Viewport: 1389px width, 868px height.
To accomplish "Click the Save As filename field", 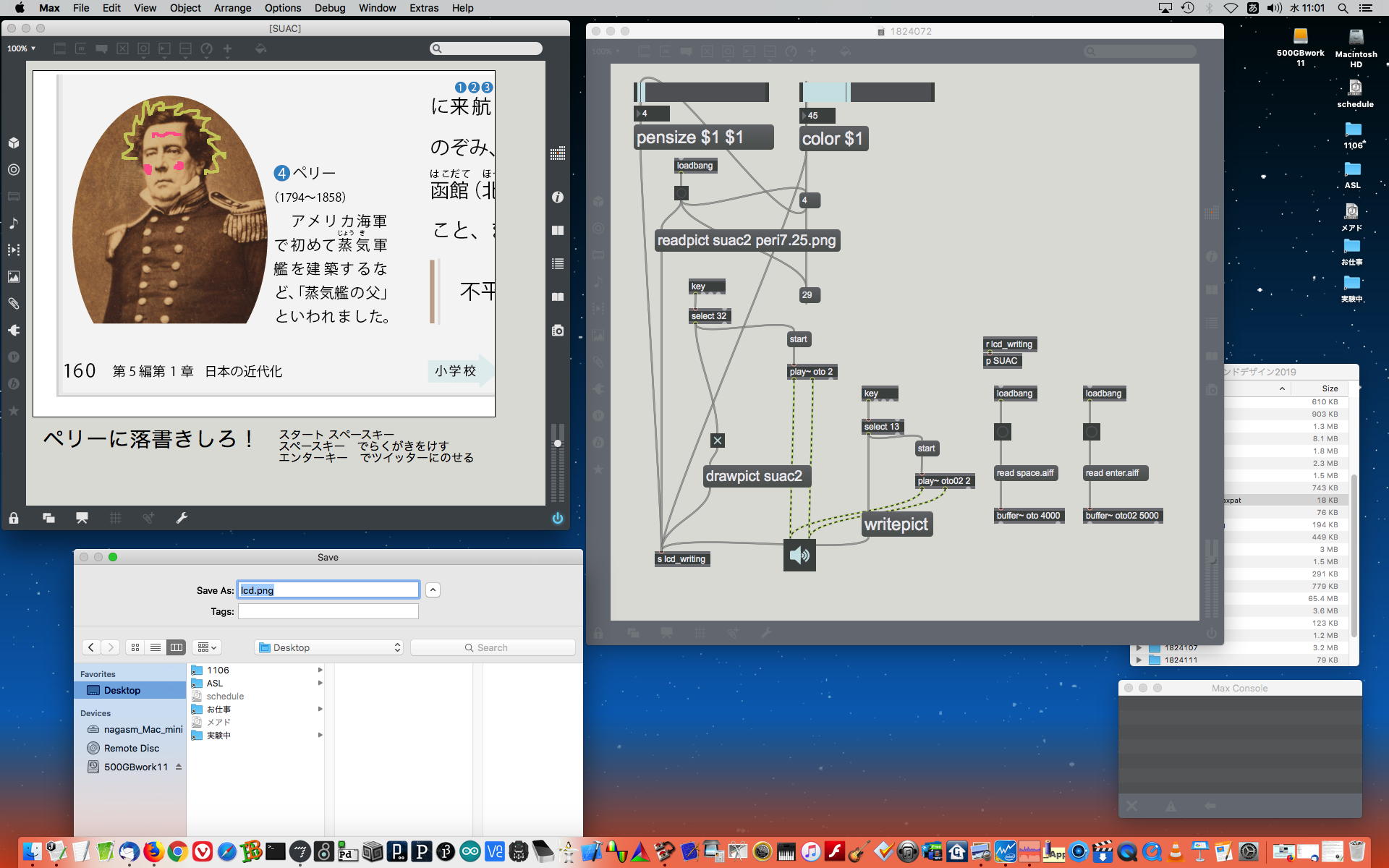I will (328, 590).
